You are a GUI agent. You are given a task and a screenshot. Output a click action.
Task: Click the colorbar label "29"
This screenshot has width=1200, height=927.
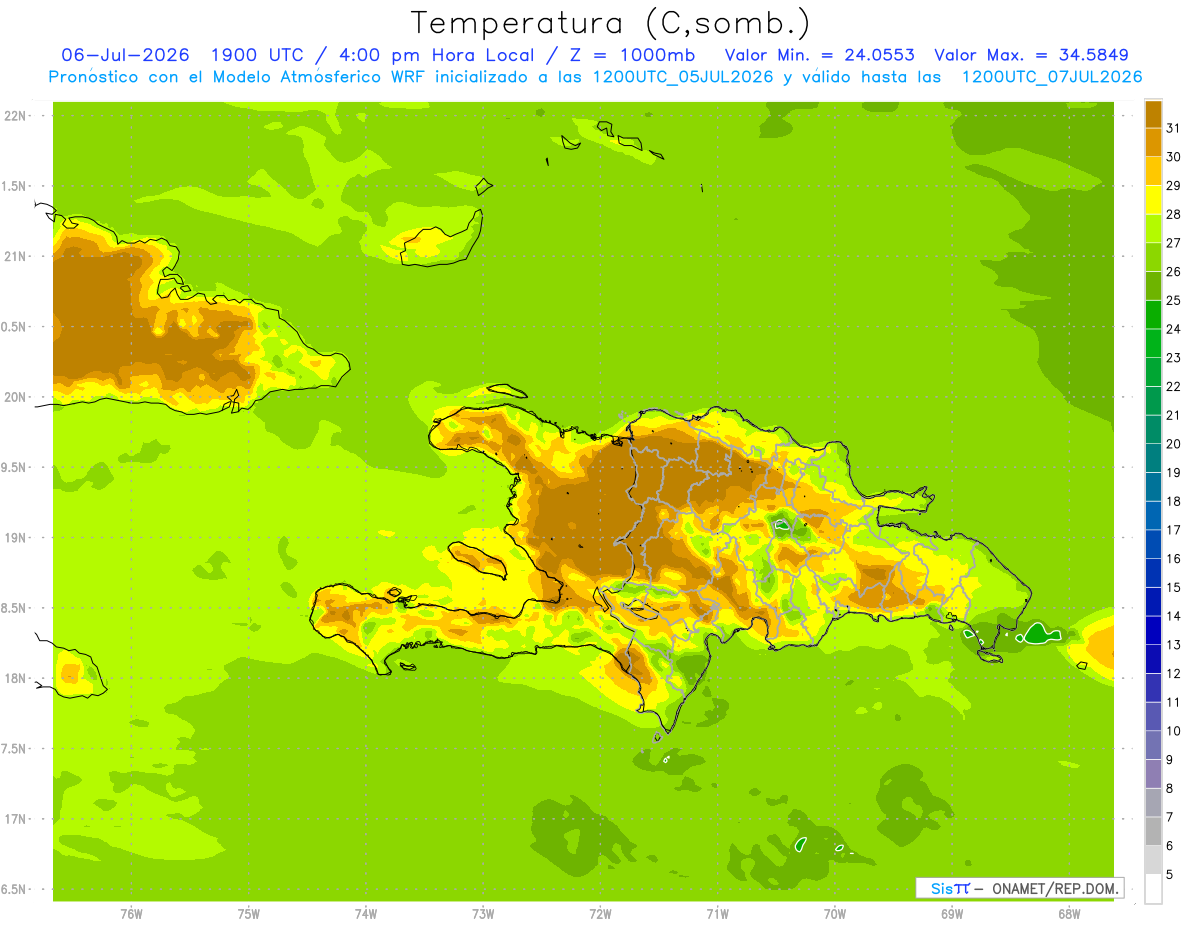tap(1174, 186)
